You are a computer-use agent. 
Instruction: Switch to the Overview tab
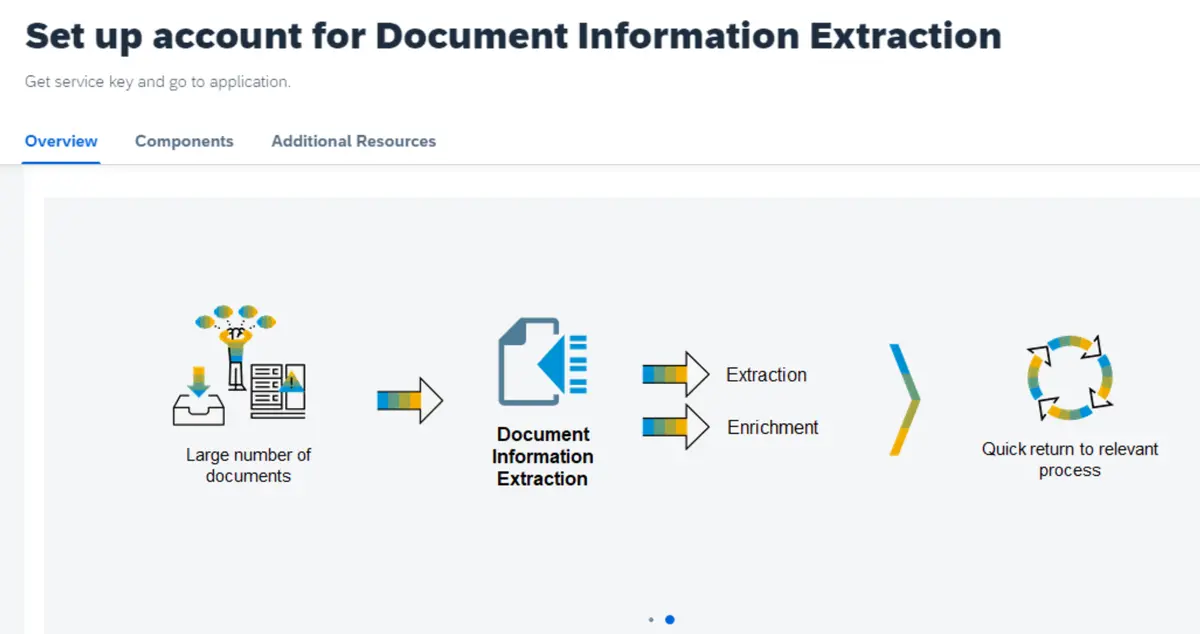(61, 141)
